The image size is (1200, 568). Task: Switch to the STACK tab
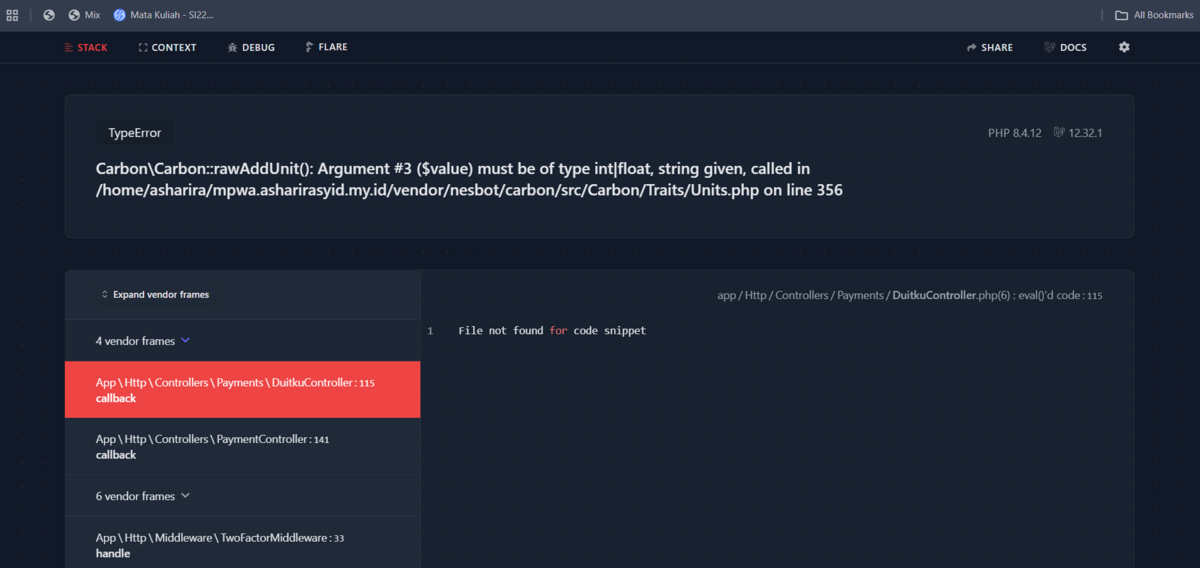(x=86, y=47)
